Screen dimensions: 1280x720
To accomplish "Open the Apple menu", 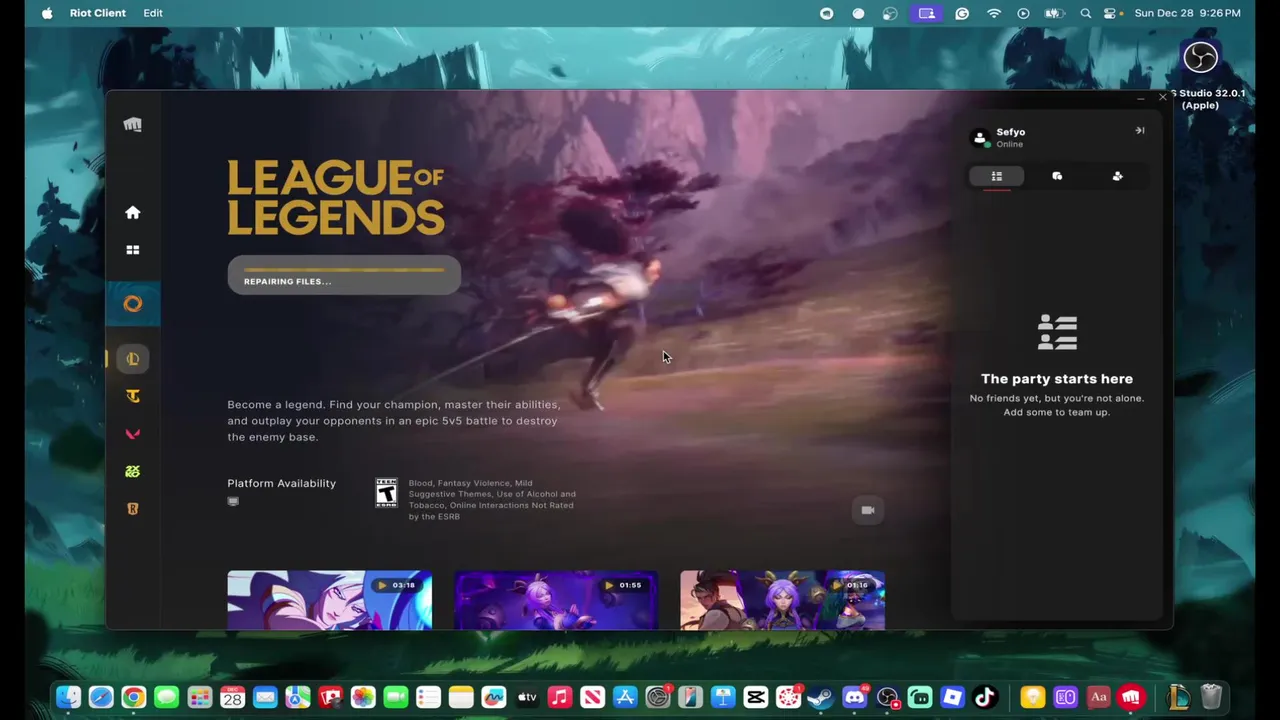I will point(47,13).
